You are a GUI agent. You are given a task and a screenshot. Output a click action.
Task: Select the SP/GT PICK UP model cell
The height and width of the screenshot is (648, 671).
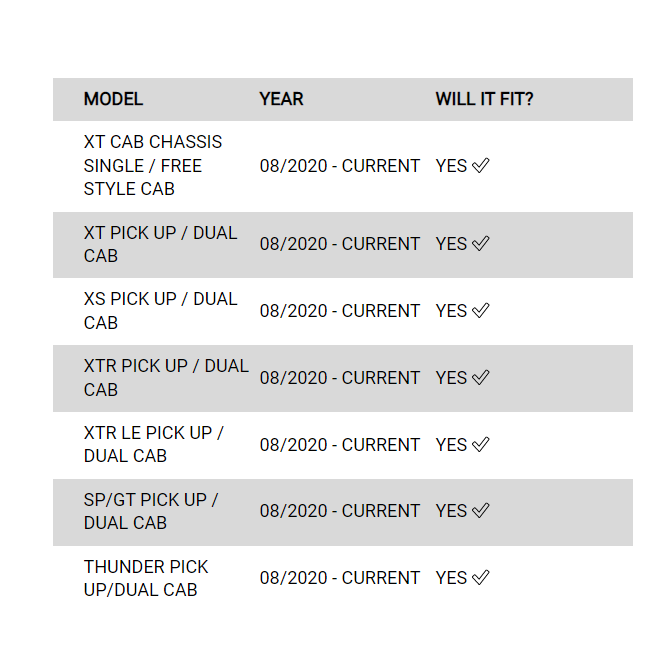point(151,511)
